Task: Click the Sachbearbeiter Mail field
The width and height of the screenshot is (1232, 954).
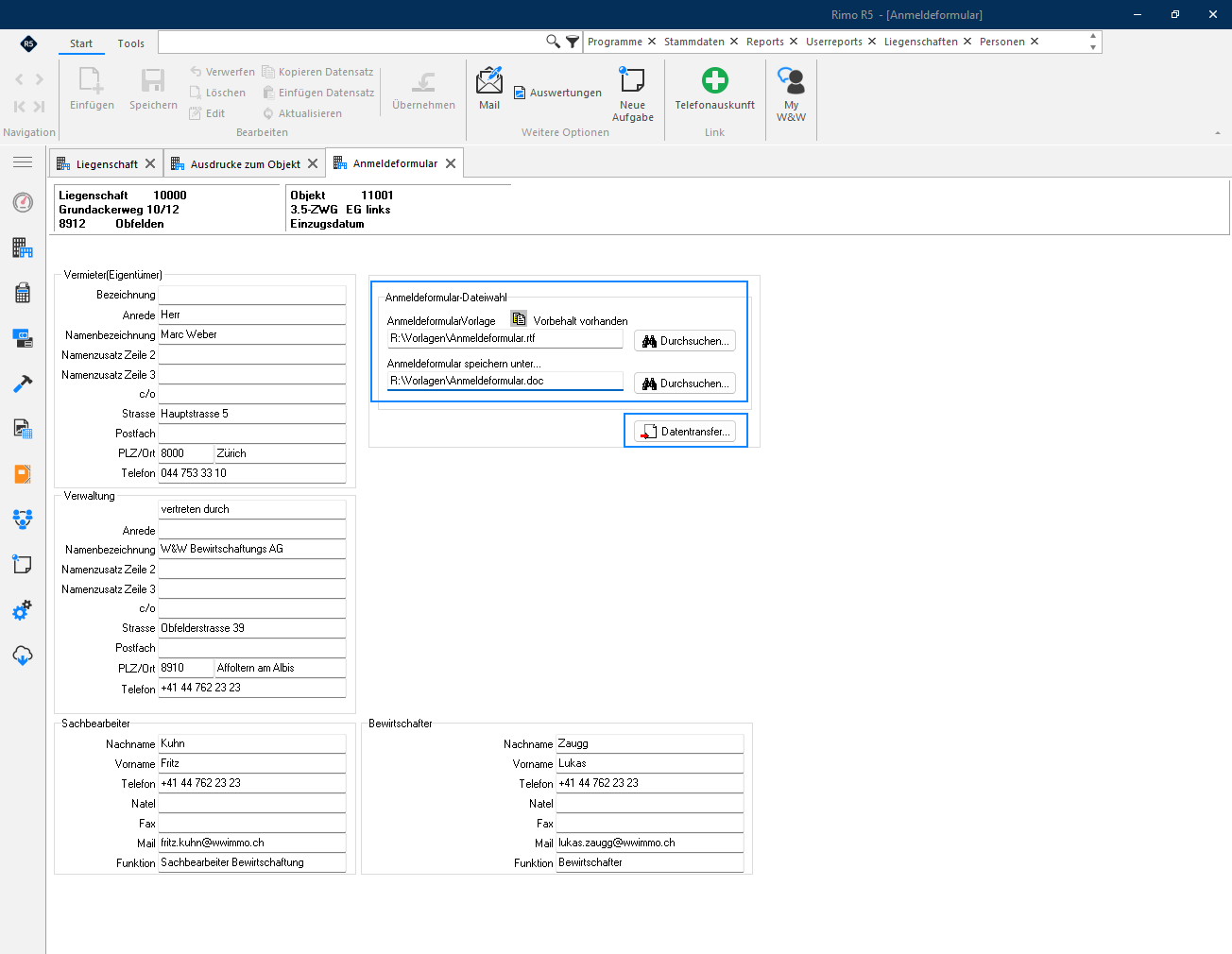Action: coord(251,843)
